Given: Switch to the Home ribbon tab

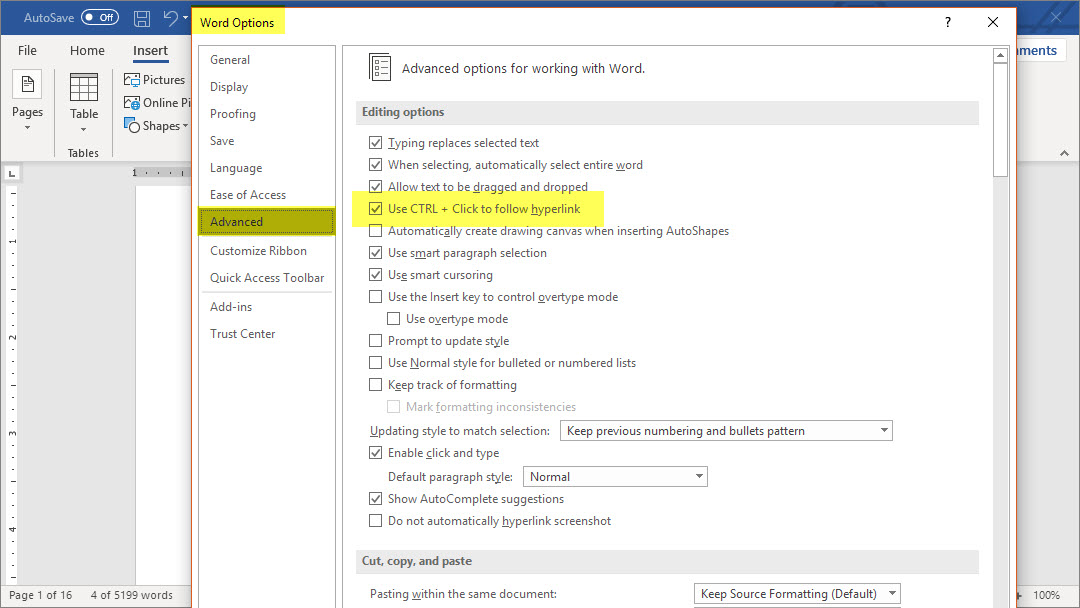Looking at the screenshot, I should click(87, 51).
